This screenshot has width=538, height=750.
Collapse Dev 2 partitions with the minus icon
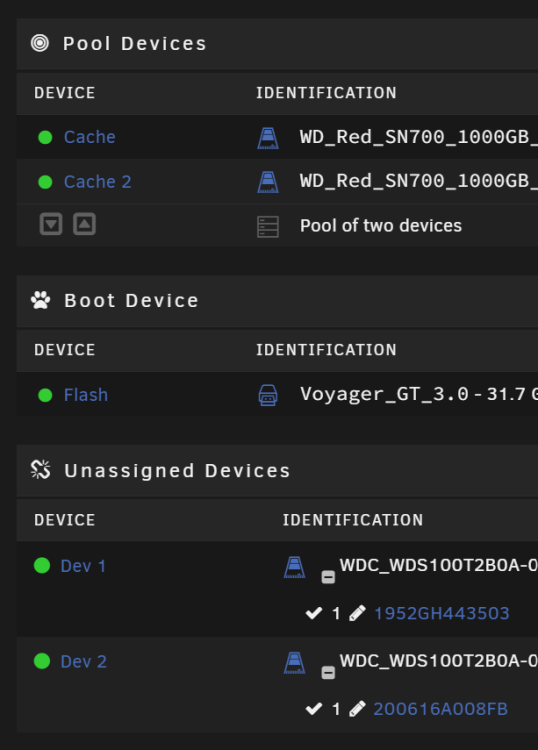(x=328, y=673)
